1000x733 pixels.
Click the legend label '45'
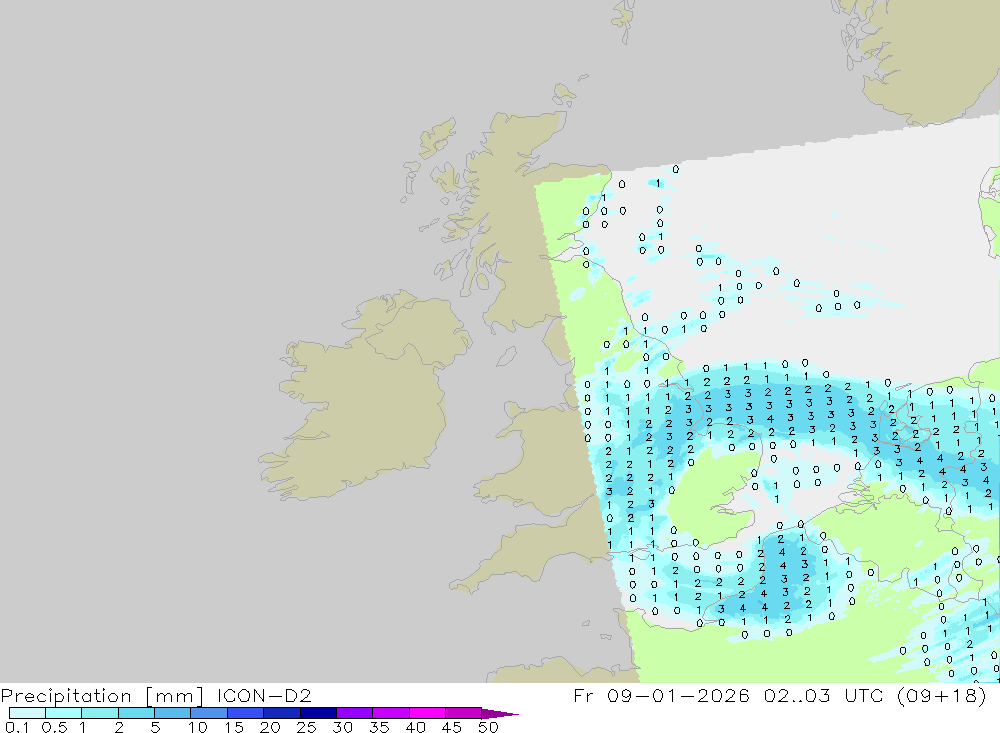[452, 727]
